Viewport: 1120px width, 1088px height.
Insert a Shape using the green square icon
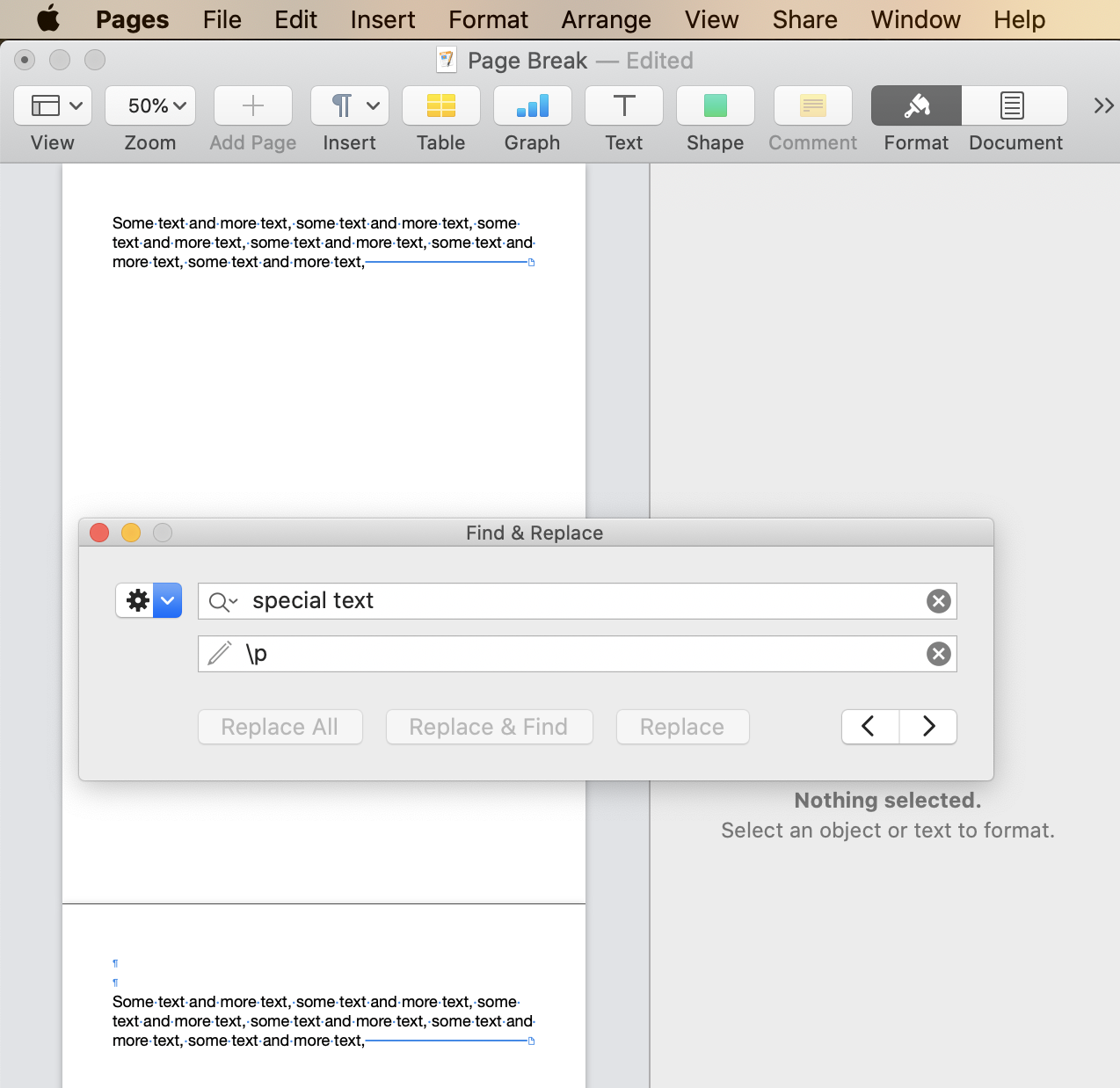(715, 106)
